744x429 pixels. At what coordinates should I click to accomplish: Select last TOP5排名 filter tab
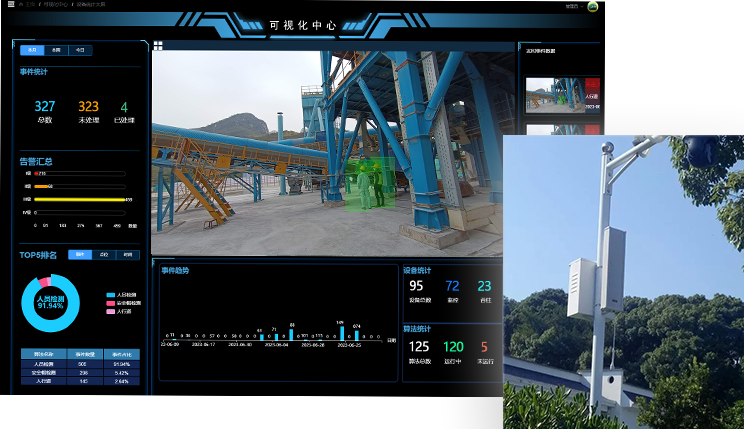coord(128,255)
